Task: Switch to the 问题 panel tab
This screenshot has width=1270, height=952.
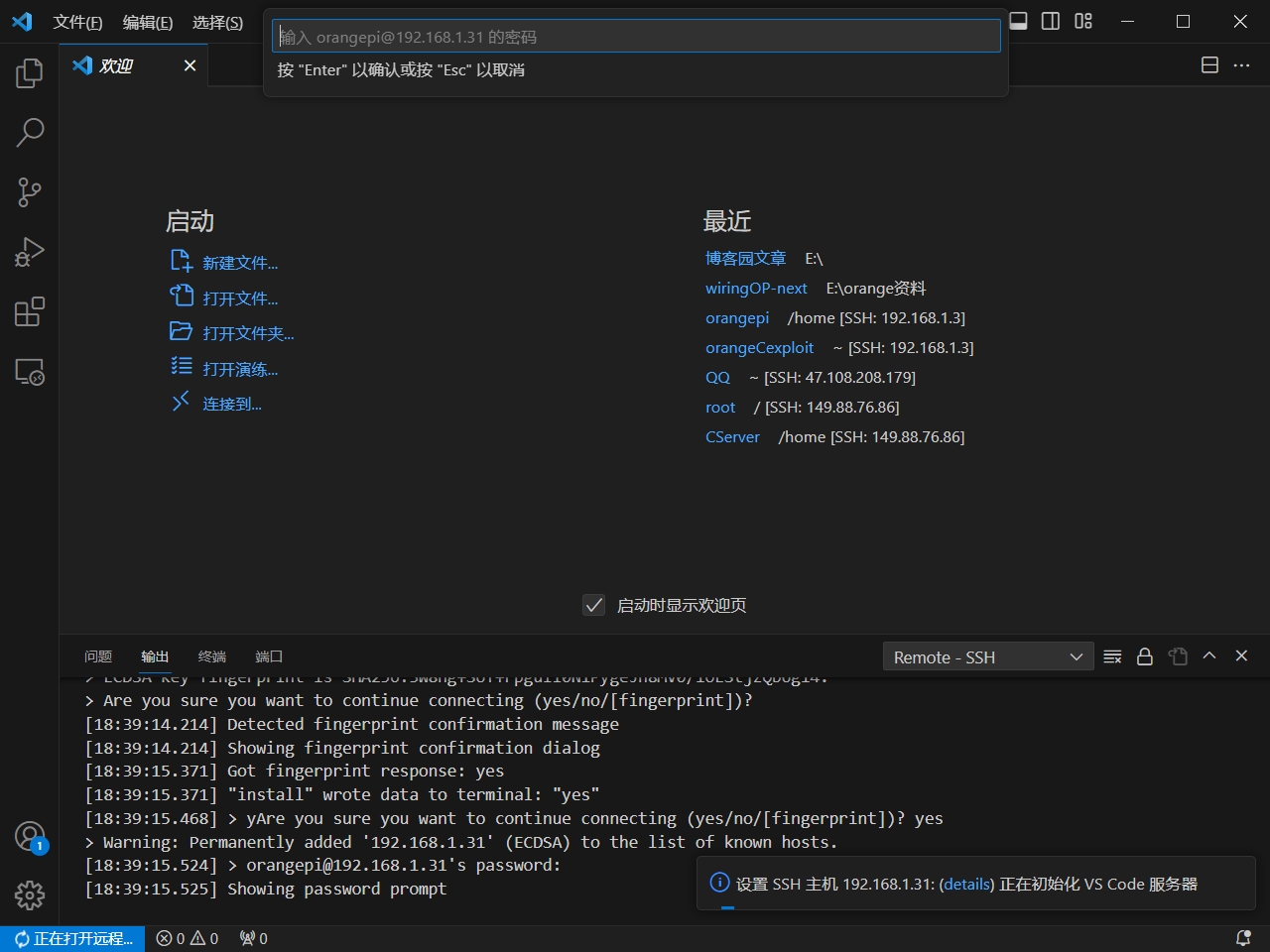Action: point(98,656)
